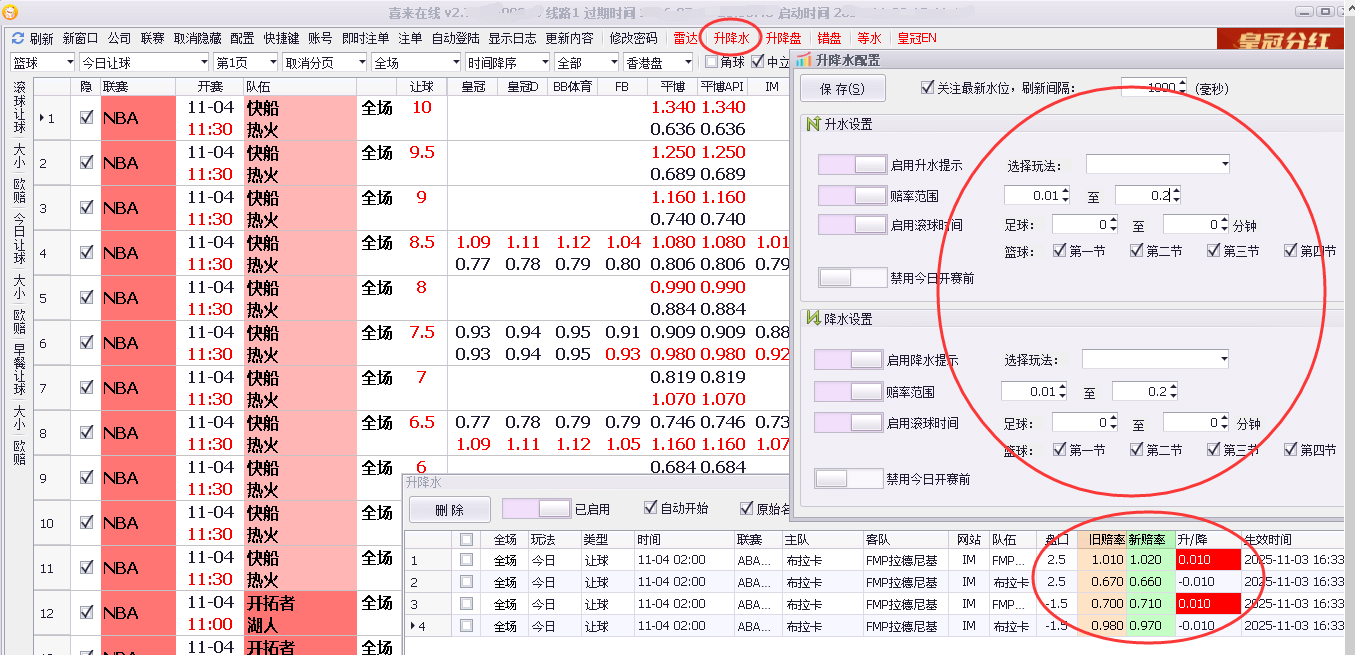
Task: Toggle the 启用升水提示 switch
Action: [x=852, y=165]
